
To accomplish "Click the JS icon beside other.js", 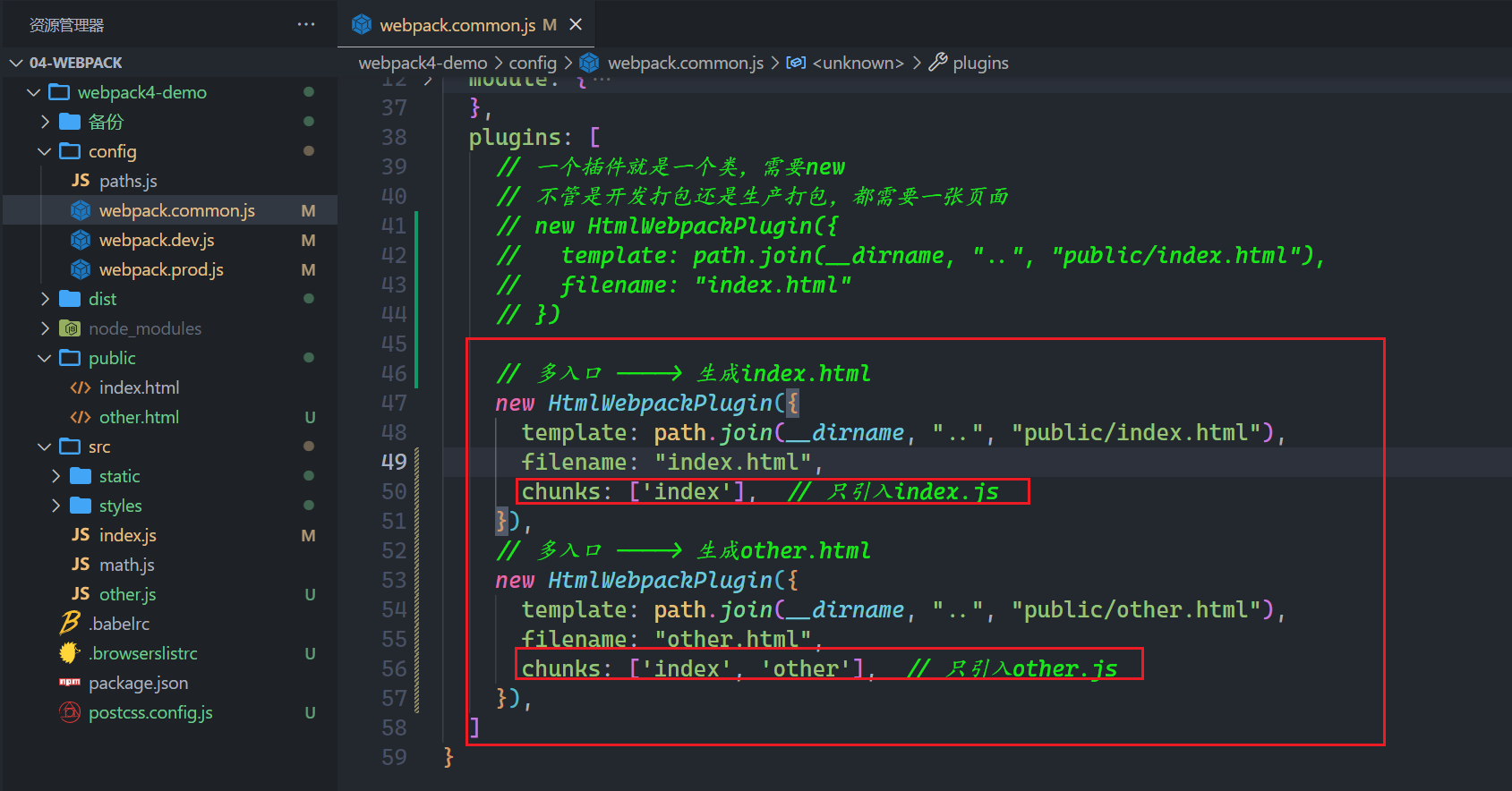I will [x=81, y=594].
